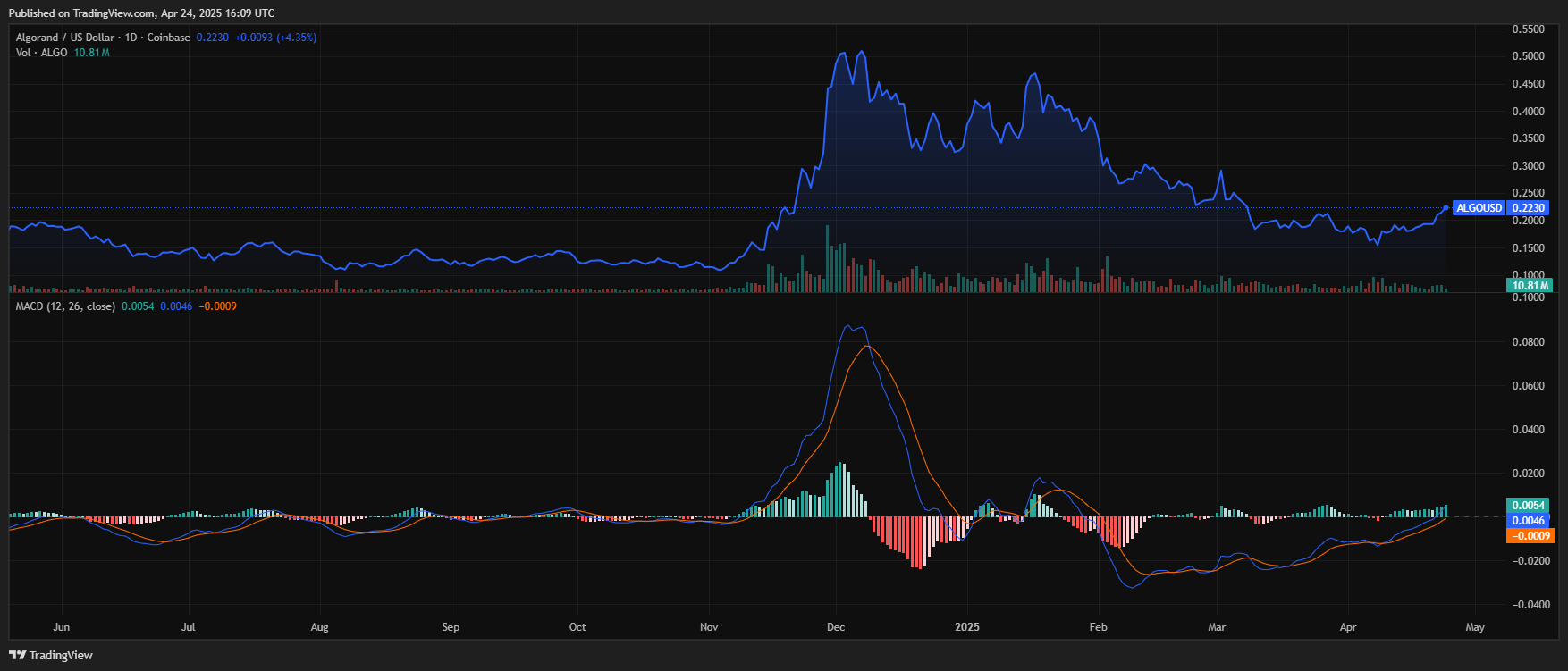This screenshot has height=671, width=1568.
Task: Select the blue 0.0046 tag on MACD axis
Action: tap(1529, 521)
